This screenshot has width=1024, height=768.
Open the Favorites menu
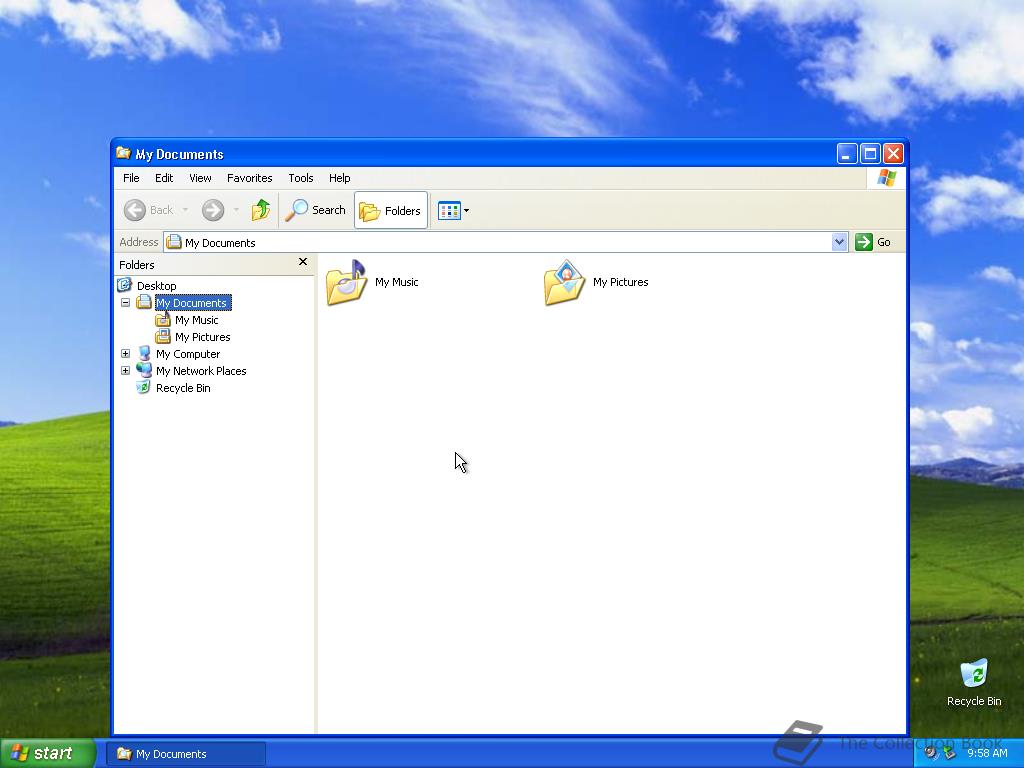[x=249, y=178]
